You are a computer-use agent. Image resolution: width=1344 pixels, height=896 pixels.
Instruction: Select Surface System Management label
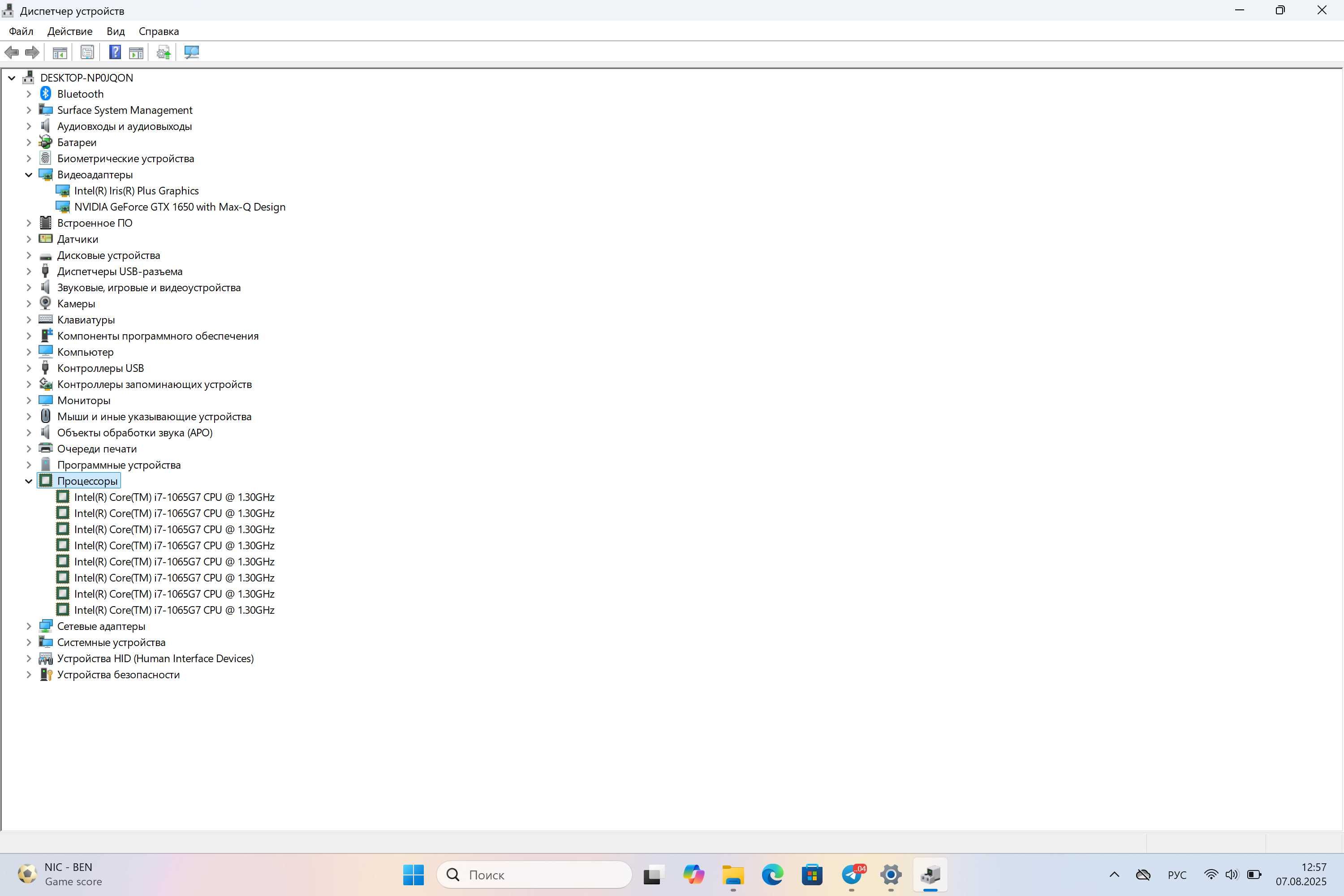coord(125,110)
